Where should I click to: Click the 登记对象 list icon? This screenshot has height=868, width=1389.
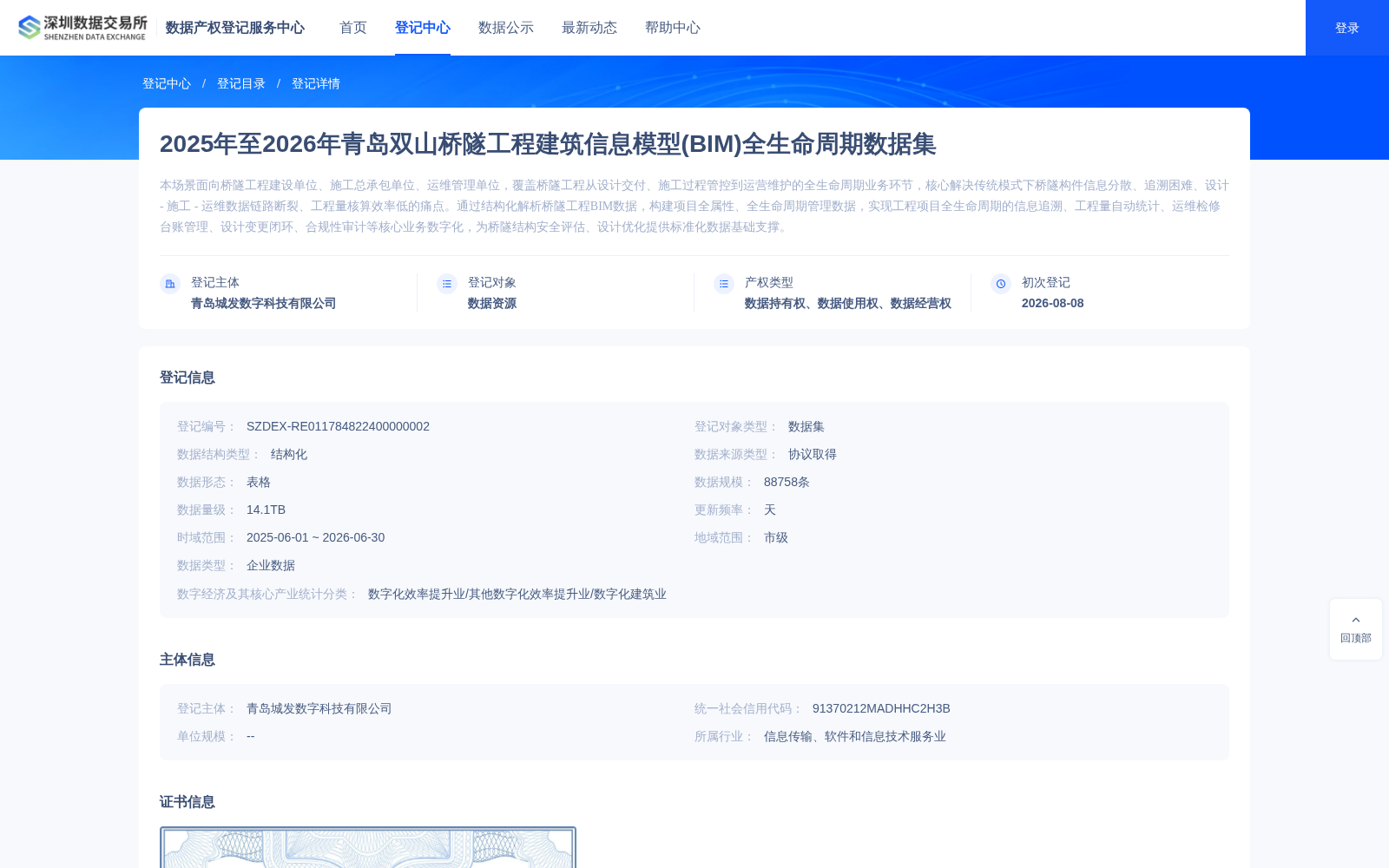[447, 284]
